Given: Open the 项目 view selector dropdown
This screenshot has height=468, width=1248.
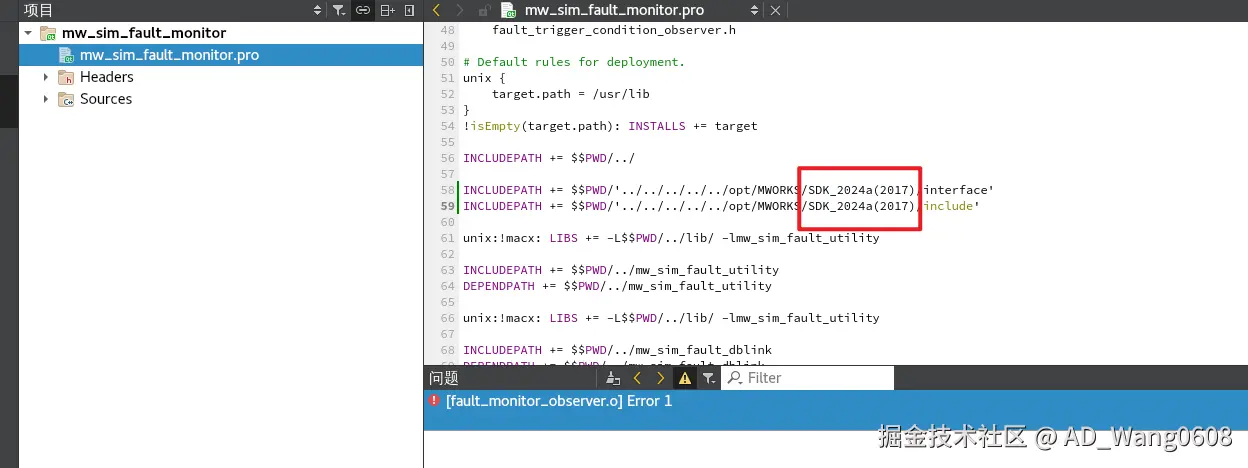Looking at the screenshot, I should point(318,10).
